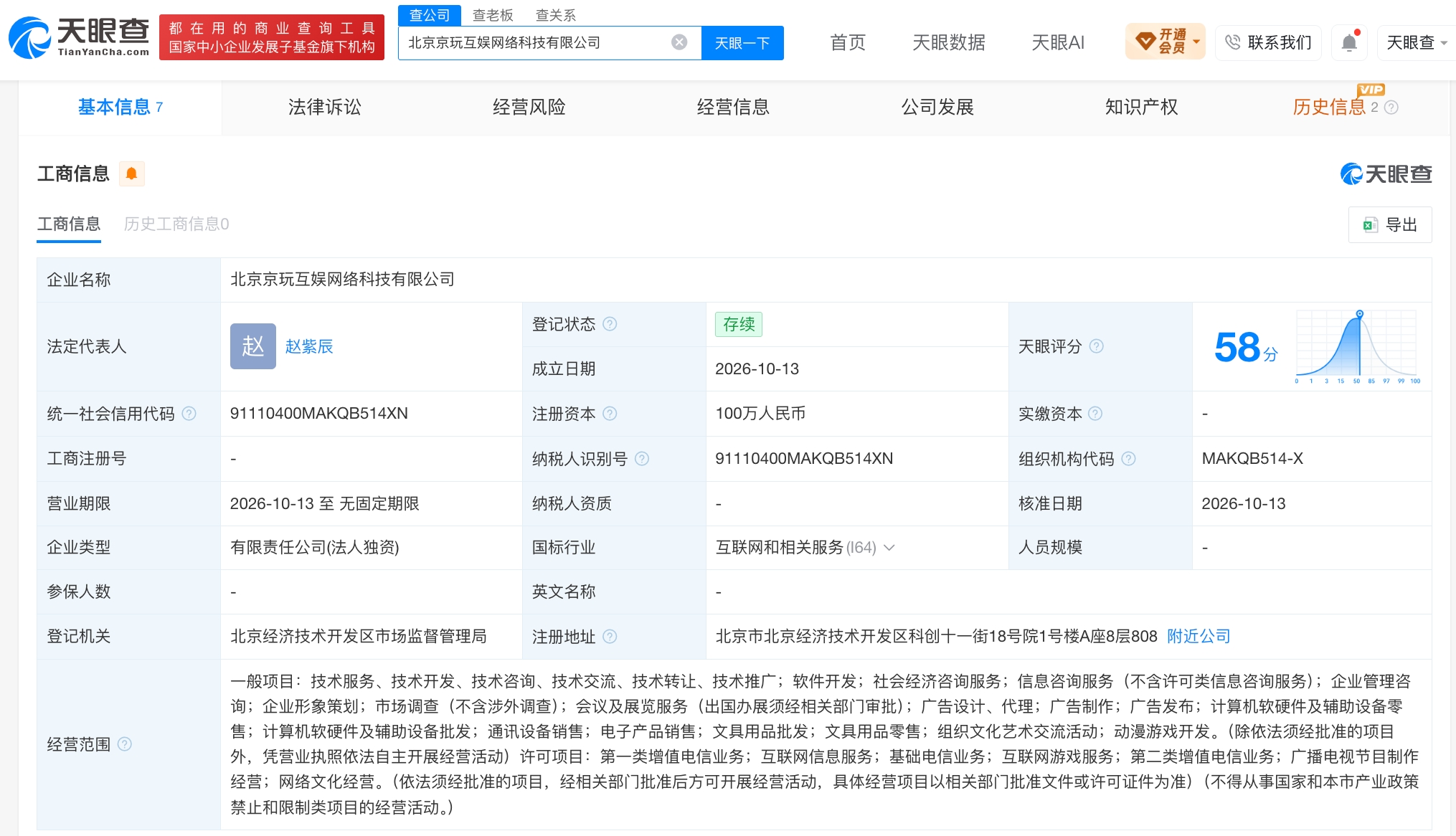This screenshot has width=1456, height=836.
Task: Click the help icon next to 历史信息
Action: [1391, 108]
